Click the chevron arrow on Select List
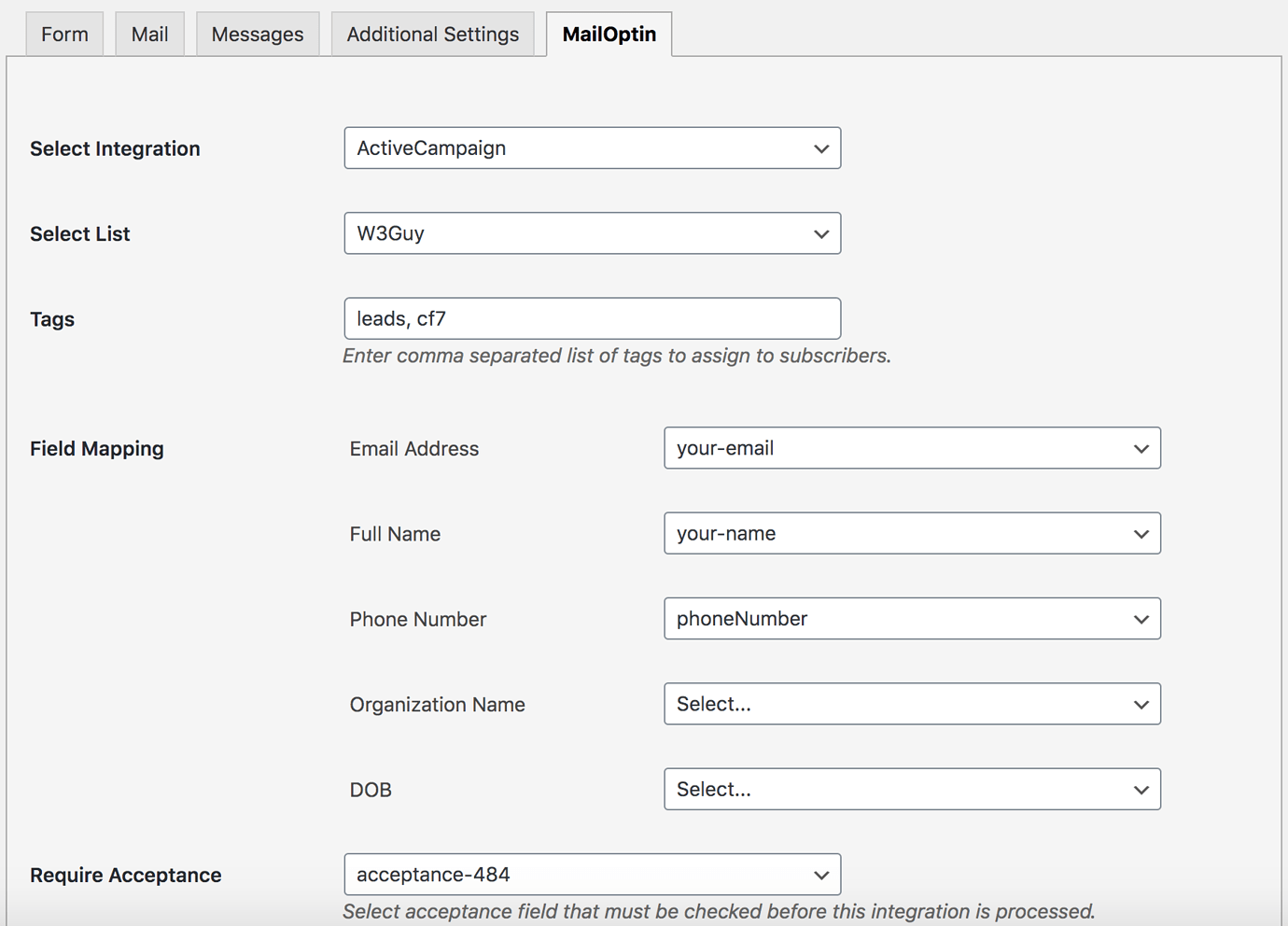Viewport: 1288px width, 926px height. [x=821, y=234]
